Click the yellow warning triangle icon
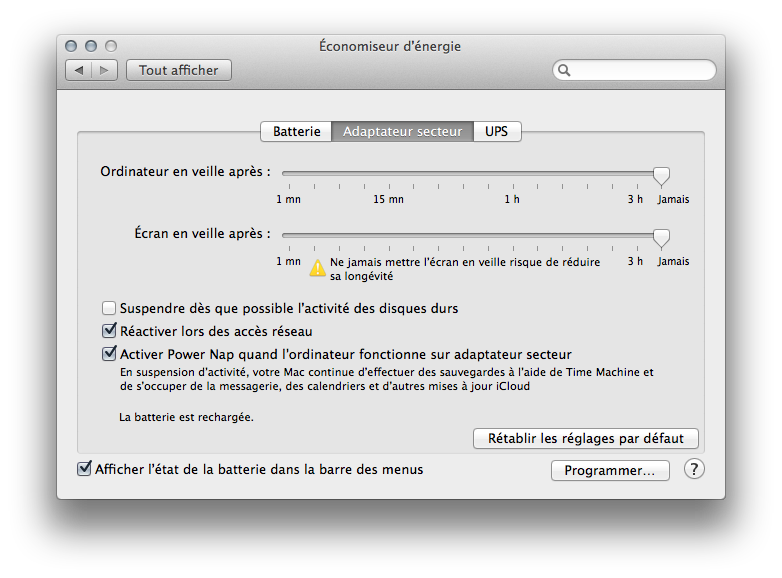The image size is (782, 578). coord(317,268)
